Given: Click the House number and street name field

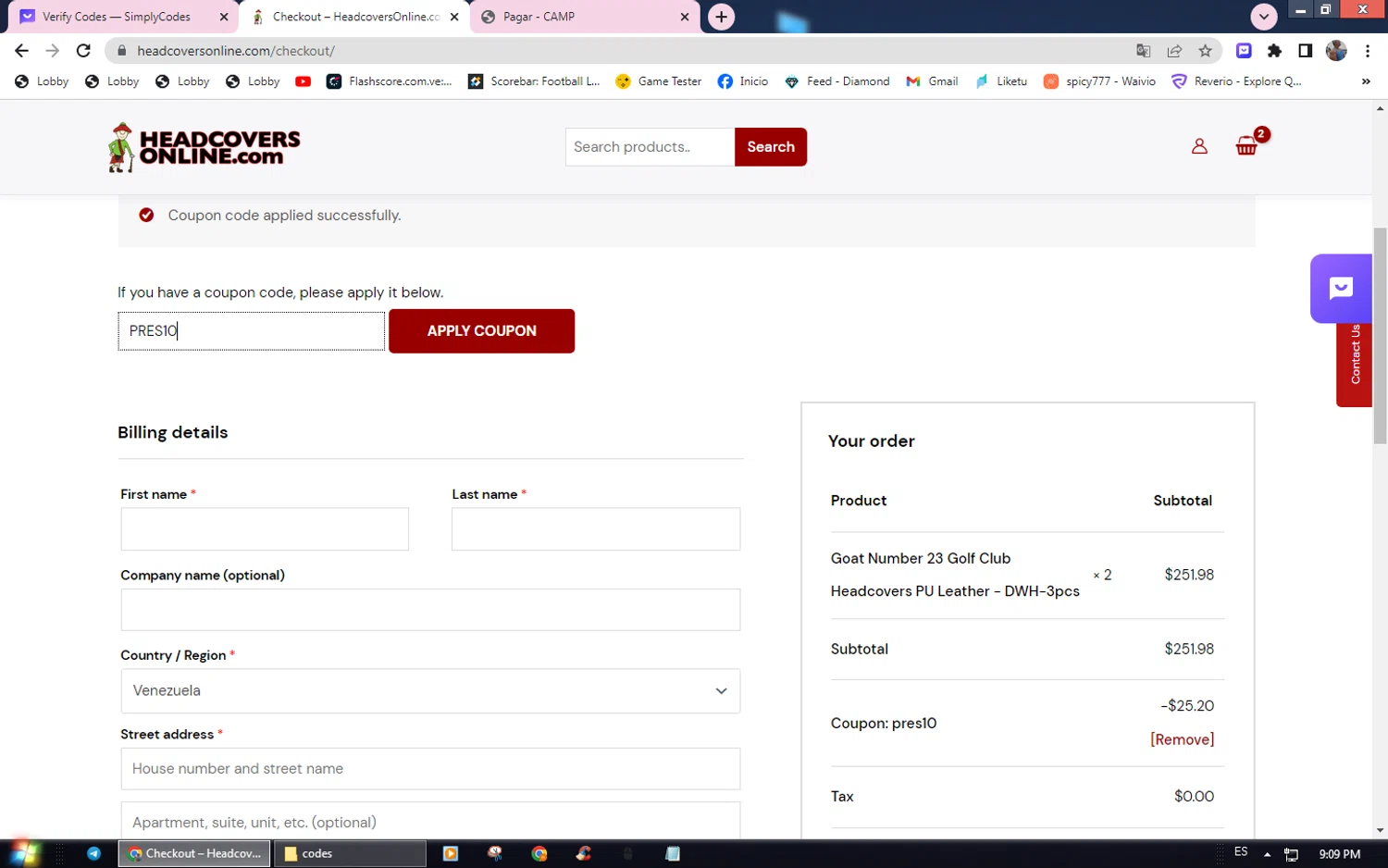Looking at the screenshot, I should tap(430, 769).
